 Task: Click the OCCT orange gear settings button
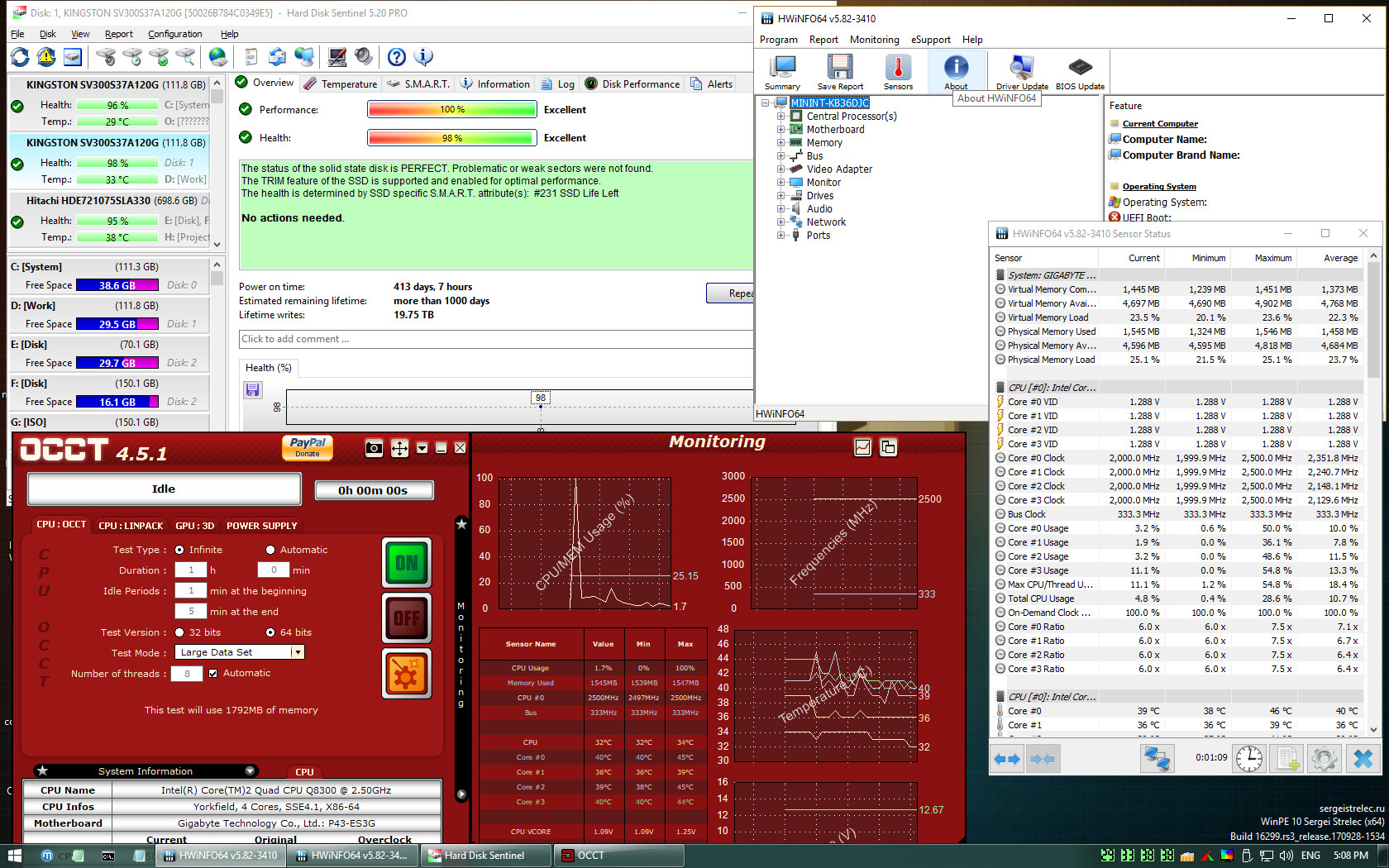pos(407,674)
